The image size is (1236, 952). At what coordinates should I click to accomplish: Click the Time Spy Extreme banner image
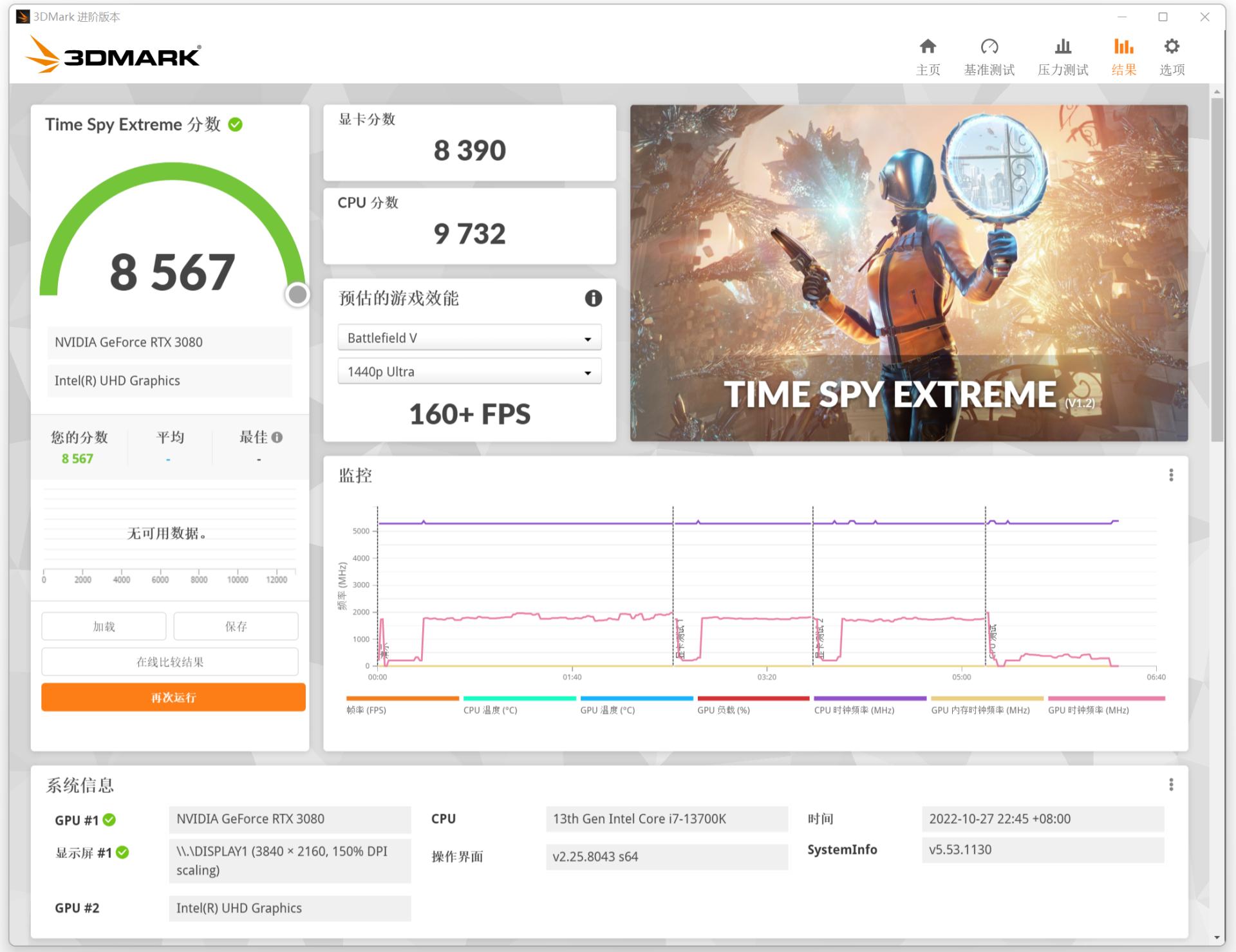coord(908,273)
